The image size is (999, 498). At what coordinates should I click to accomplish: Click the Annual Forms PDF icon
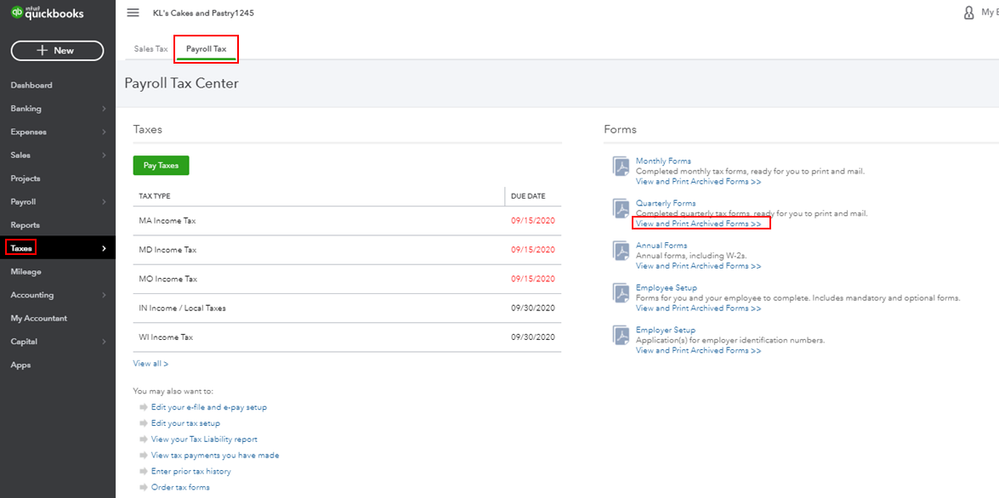point(620,250)
